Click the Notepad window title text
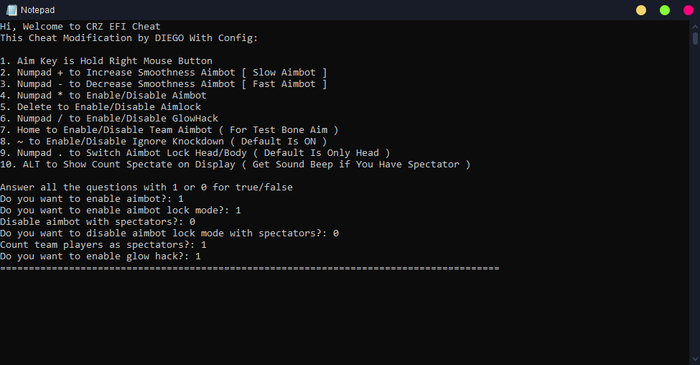Screen dimensions: 700x365 coord(38,10)
